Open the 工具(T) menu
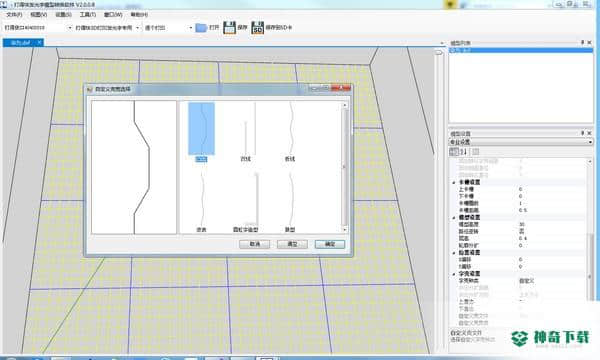This screenshot has width=600, height=360. 88,15
